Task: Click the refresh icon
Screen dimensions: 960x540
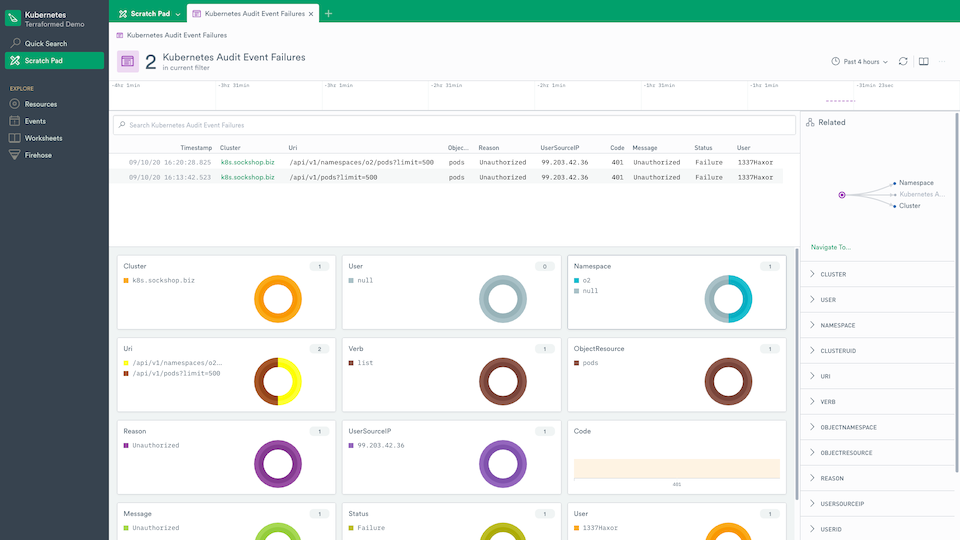Action: coord(903,61)
